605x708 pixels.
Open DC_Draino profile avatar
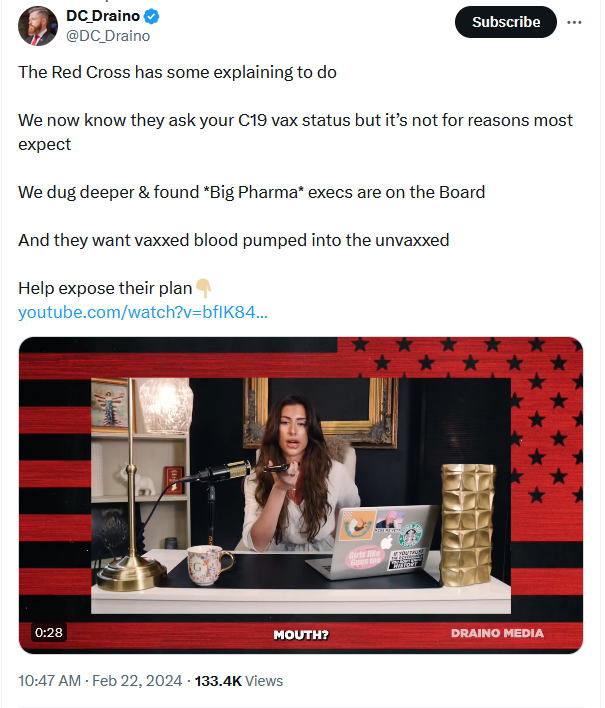[38, 26]
